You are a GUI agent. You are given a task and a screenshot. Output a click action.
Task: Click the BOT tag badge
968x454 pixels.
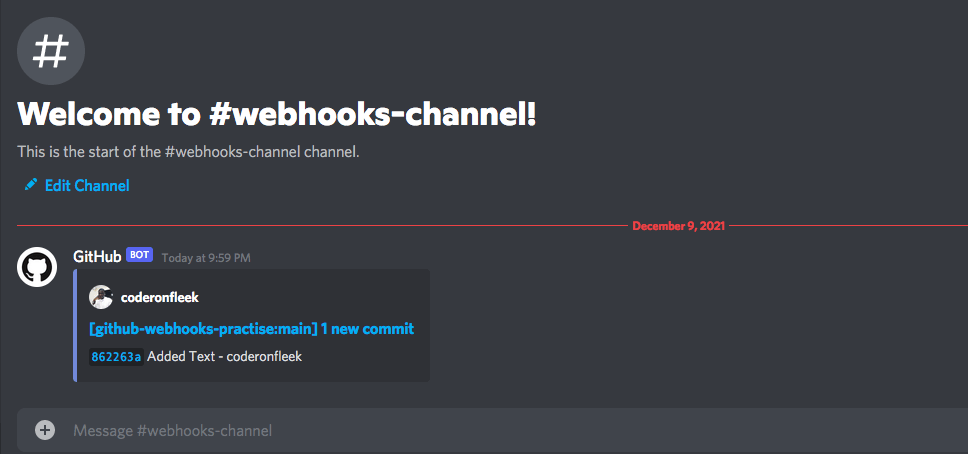[139, 254]
